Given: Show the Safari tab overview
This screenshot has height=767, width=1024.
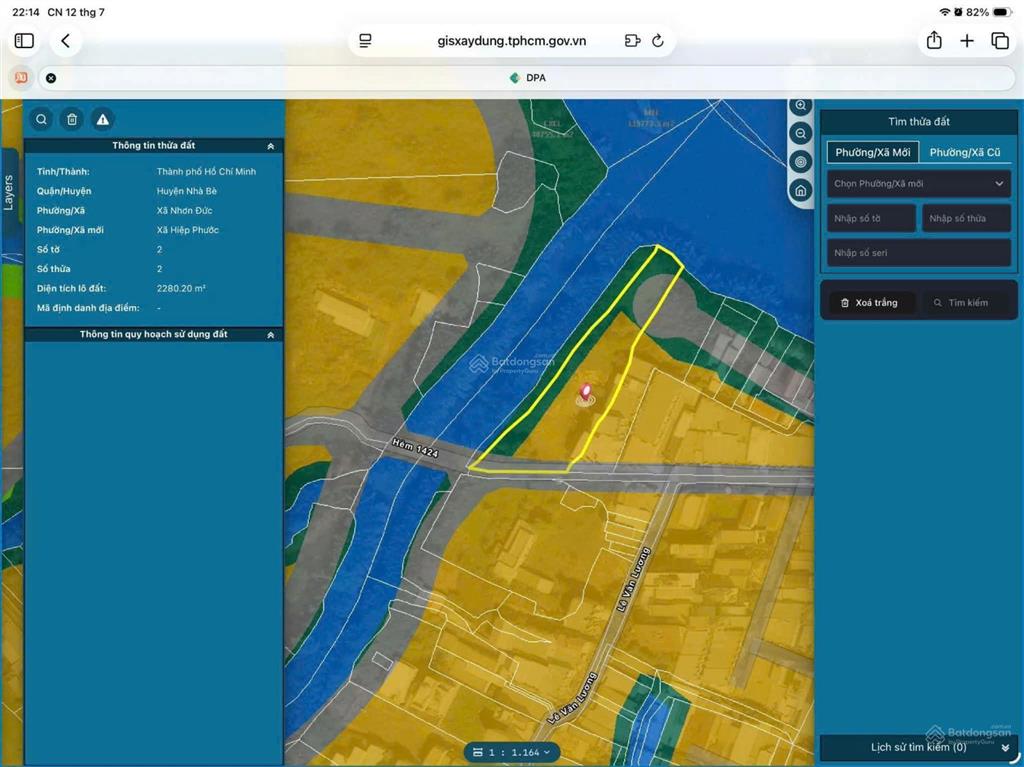Looking at the screenshot, I should coord(1000,41).
